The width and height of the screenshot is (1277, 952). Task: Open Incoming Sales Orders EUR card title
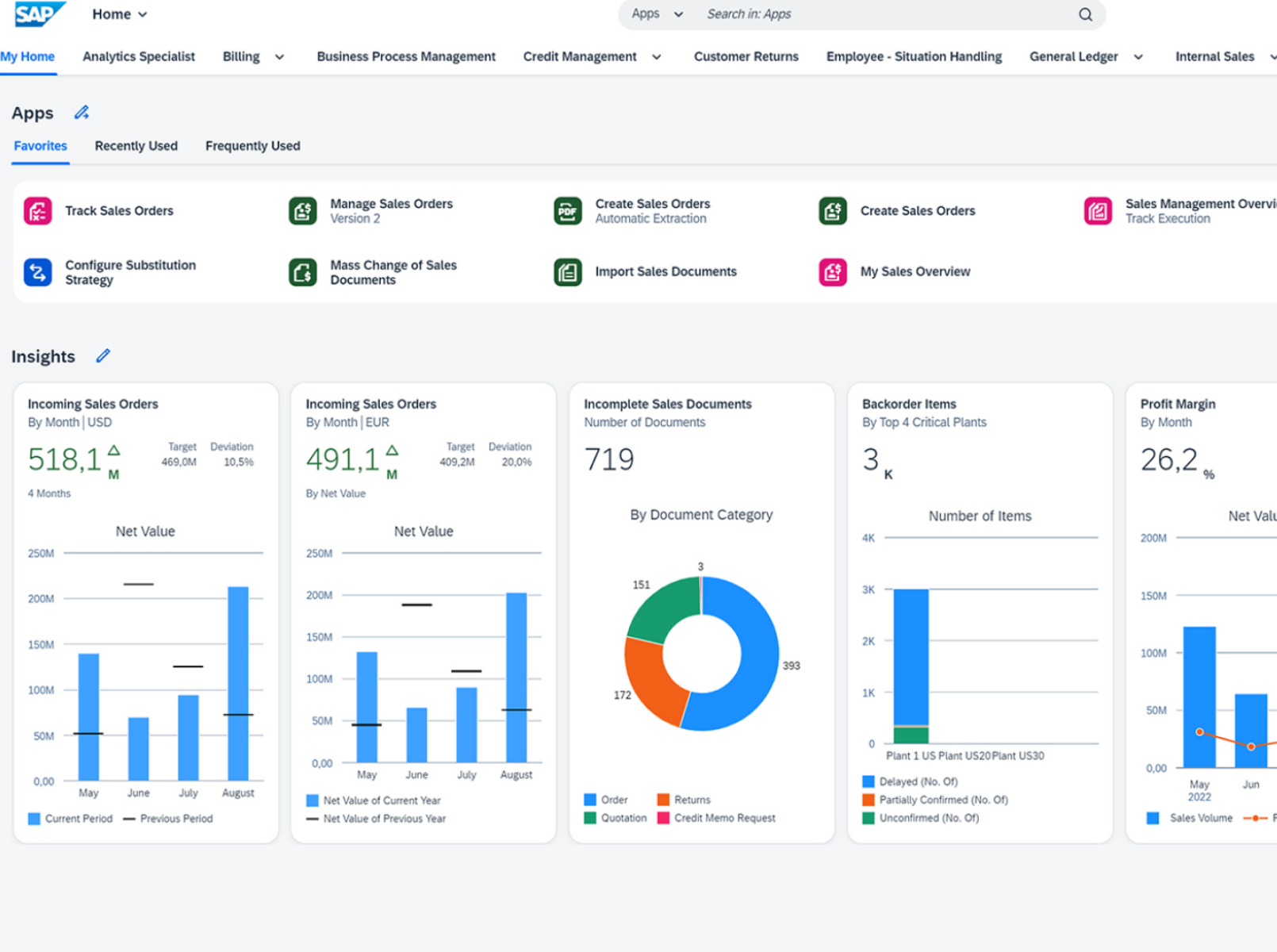point(371,404)
